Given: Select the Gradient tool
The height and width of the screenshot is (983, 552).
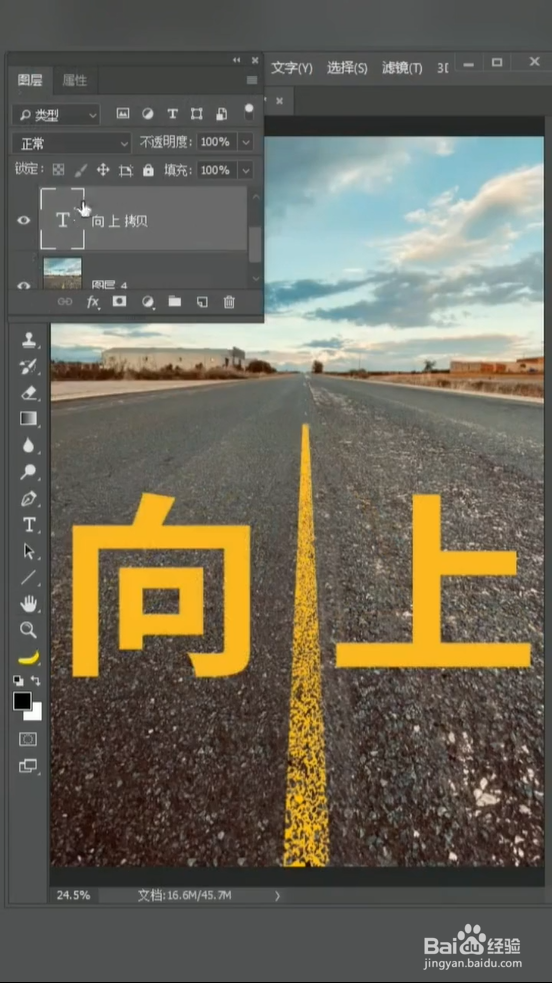Looking at the screenshot, I should pos(29,419).
